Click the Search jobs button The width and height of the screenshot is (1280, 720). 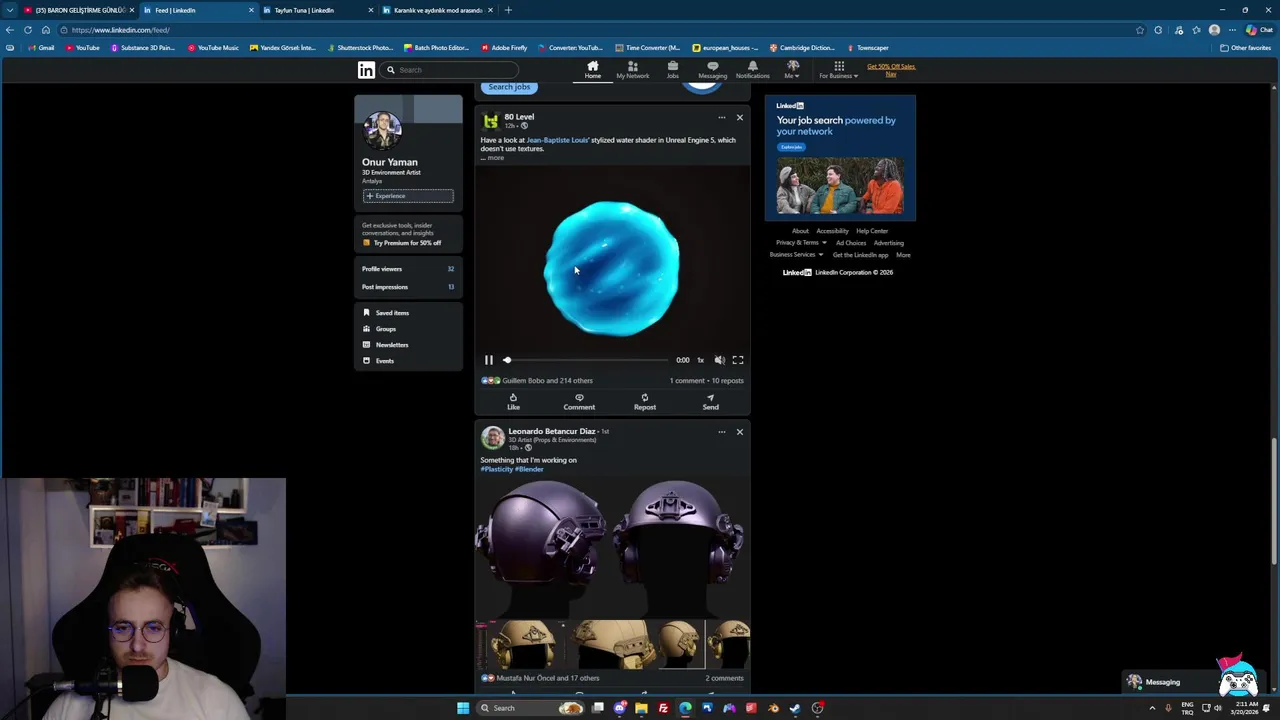[509, 87]
